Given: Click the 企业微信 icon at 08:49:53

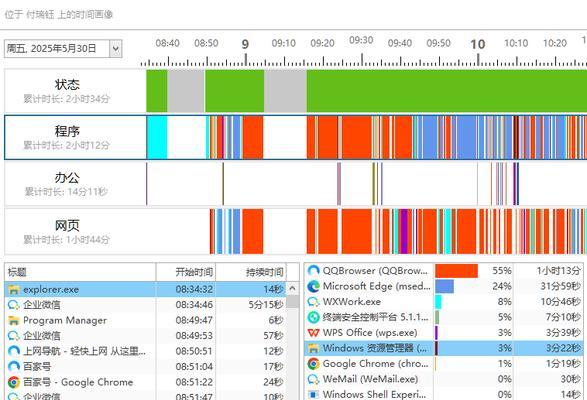Looking at the screenshot, I should click(x=14, y=336).
